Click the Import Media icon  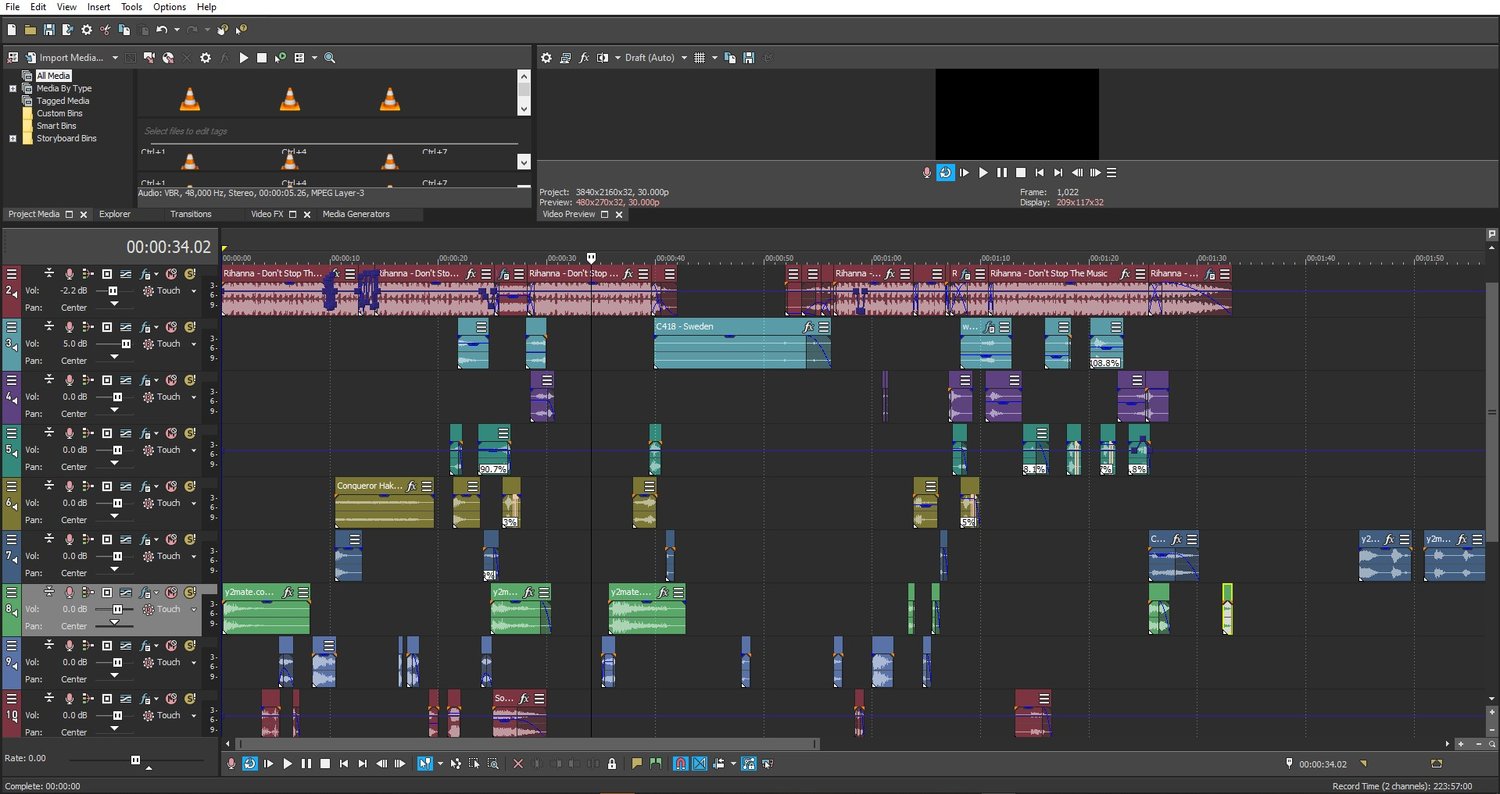(30, 58)
